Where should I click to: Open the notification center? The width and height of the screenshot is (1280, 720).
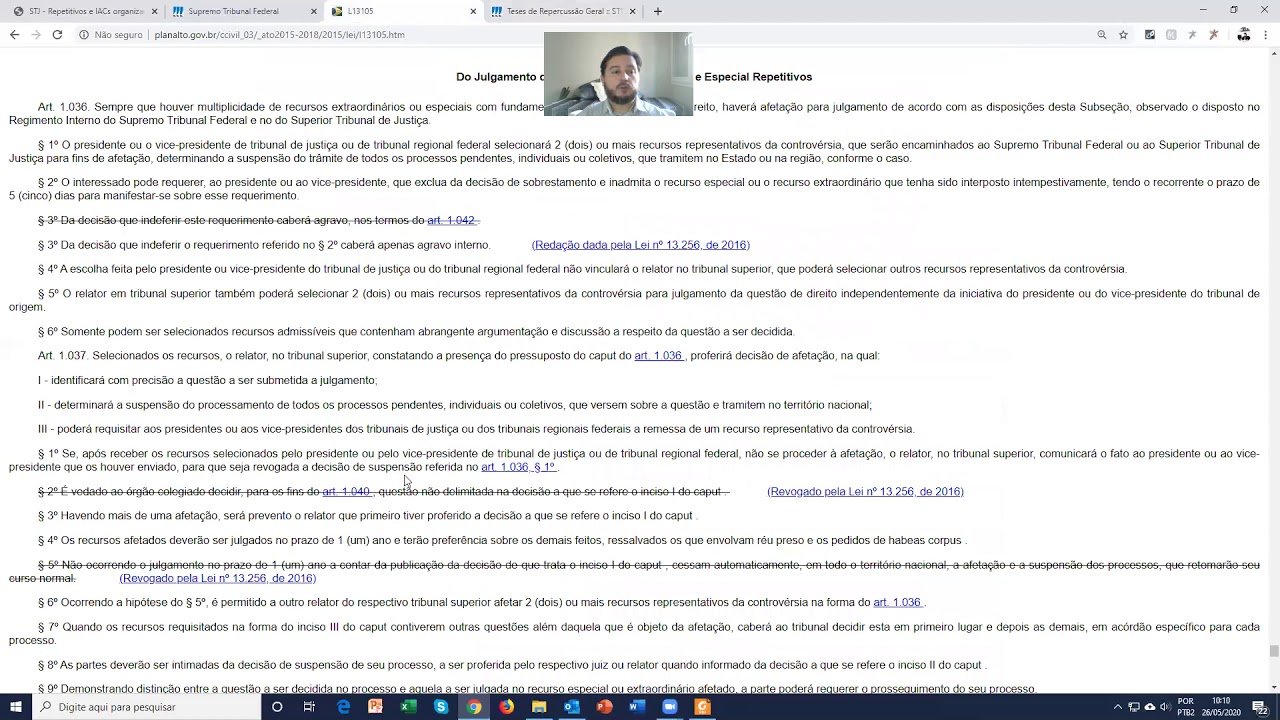(x=1260, y=707)
